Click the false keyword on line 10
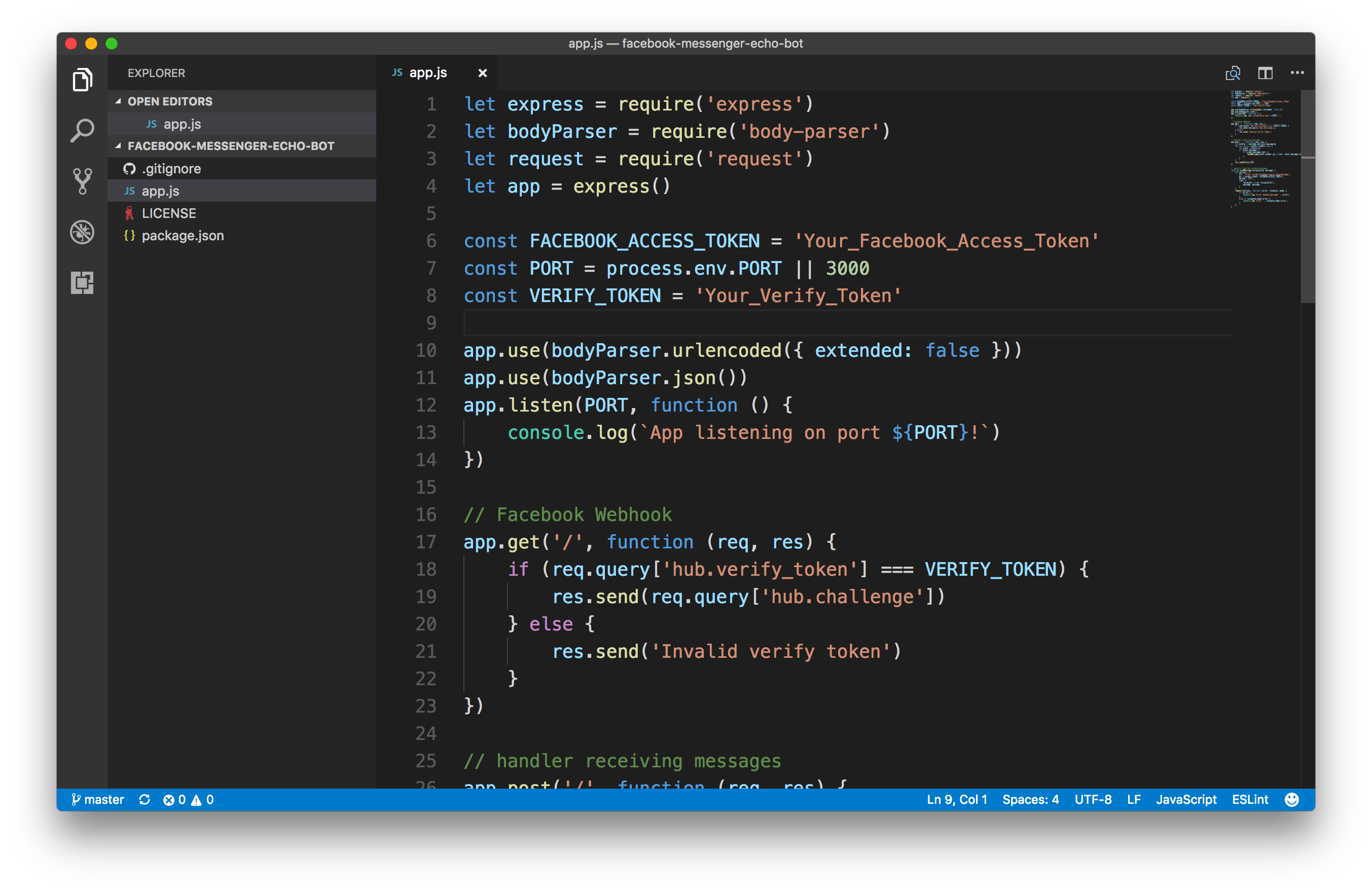Screen dimensions: 1372x892 click(x=952, y=350)
